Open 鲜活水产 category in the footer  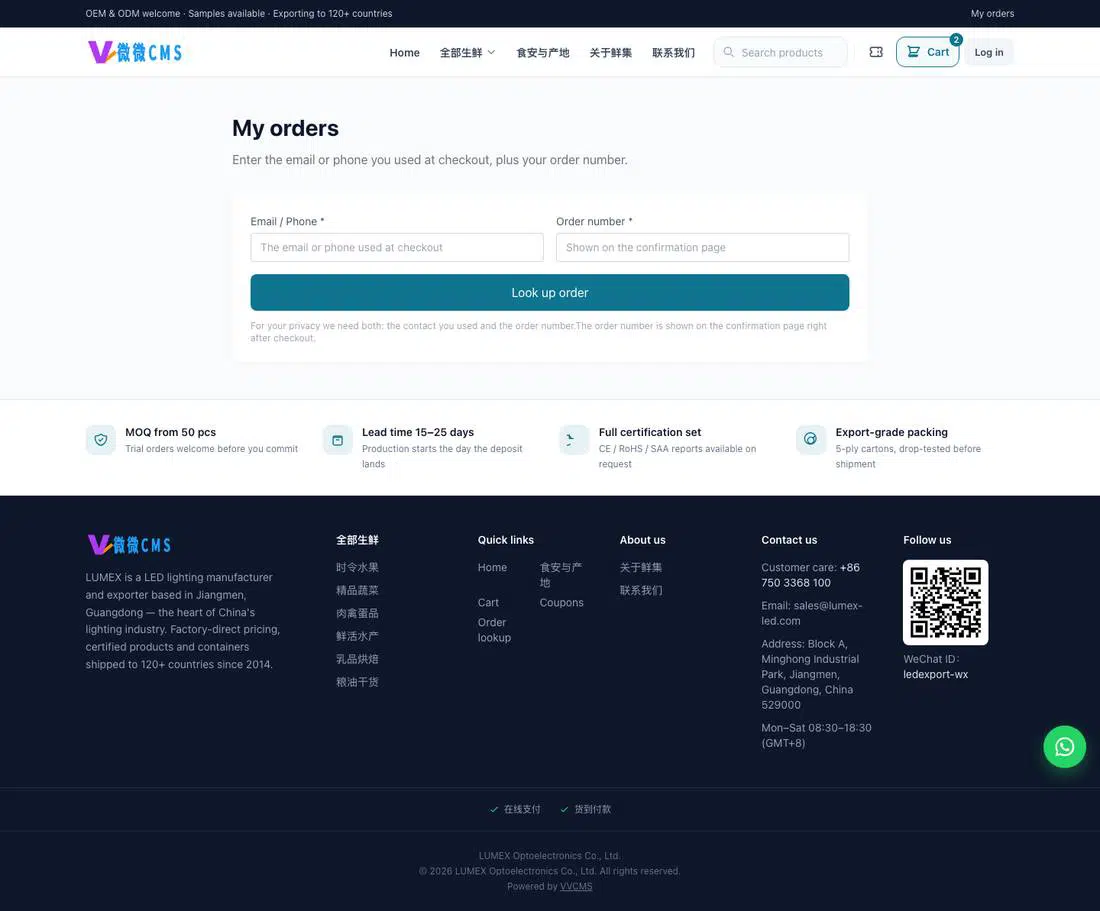[357, 636]
